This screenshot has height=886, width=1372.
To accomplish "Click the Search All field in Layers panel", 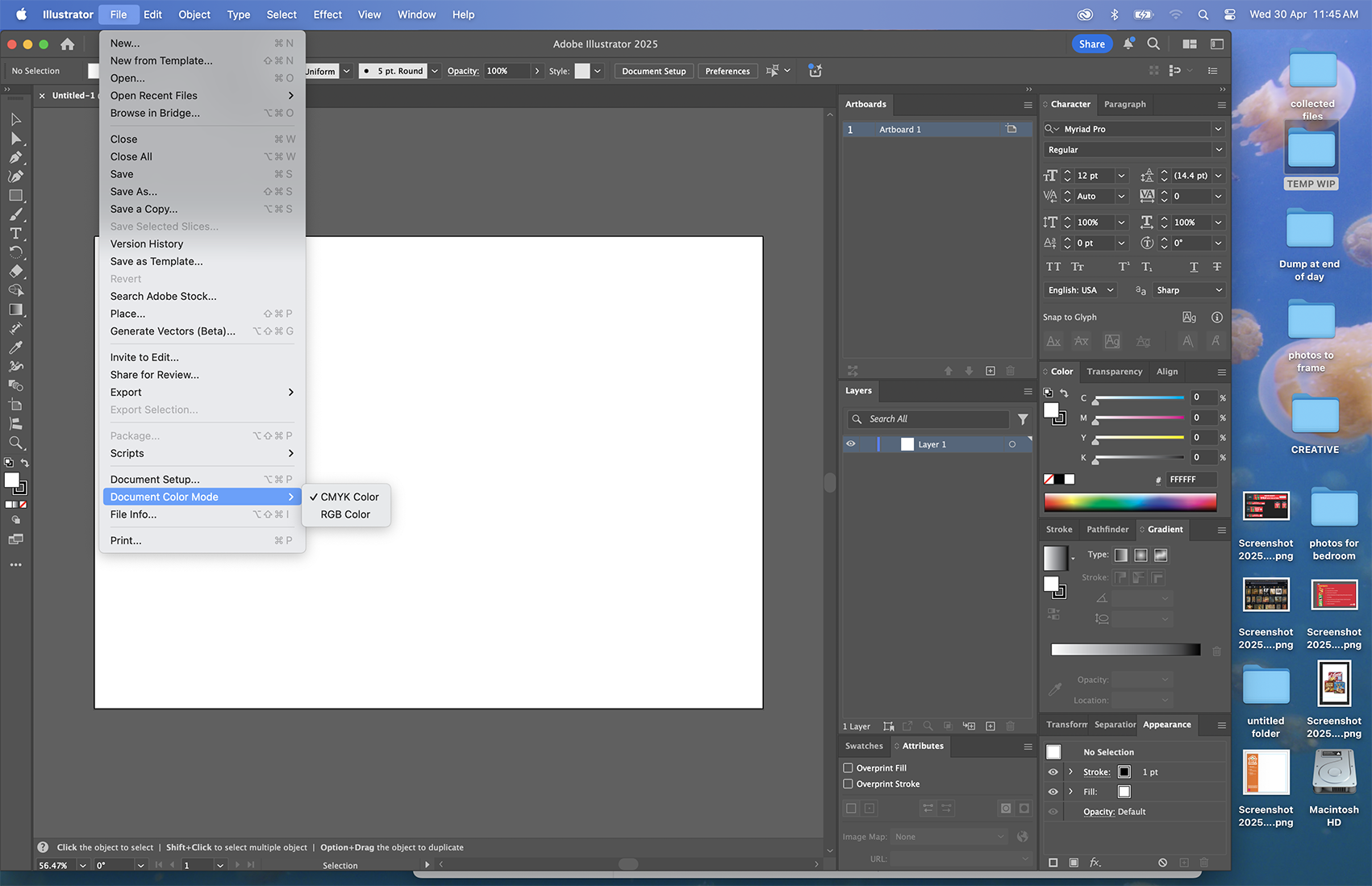I will click(x=928, y=419).
